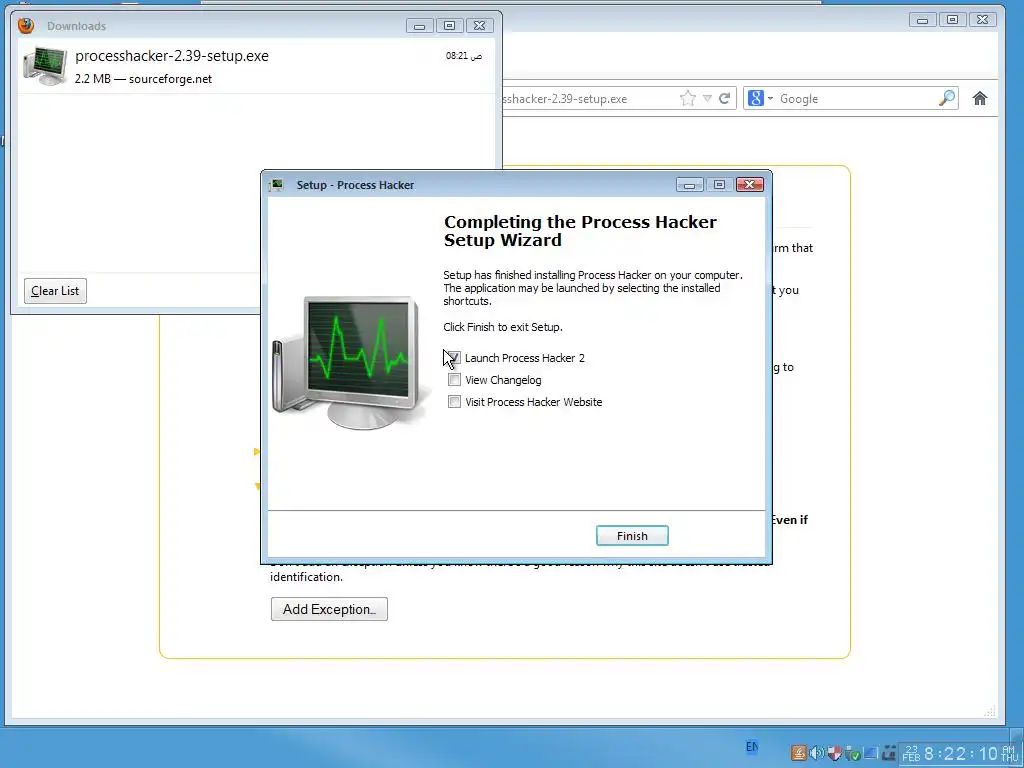Select processhacker-2.39-setup.exe filename in Downloads list

point(172,56)
